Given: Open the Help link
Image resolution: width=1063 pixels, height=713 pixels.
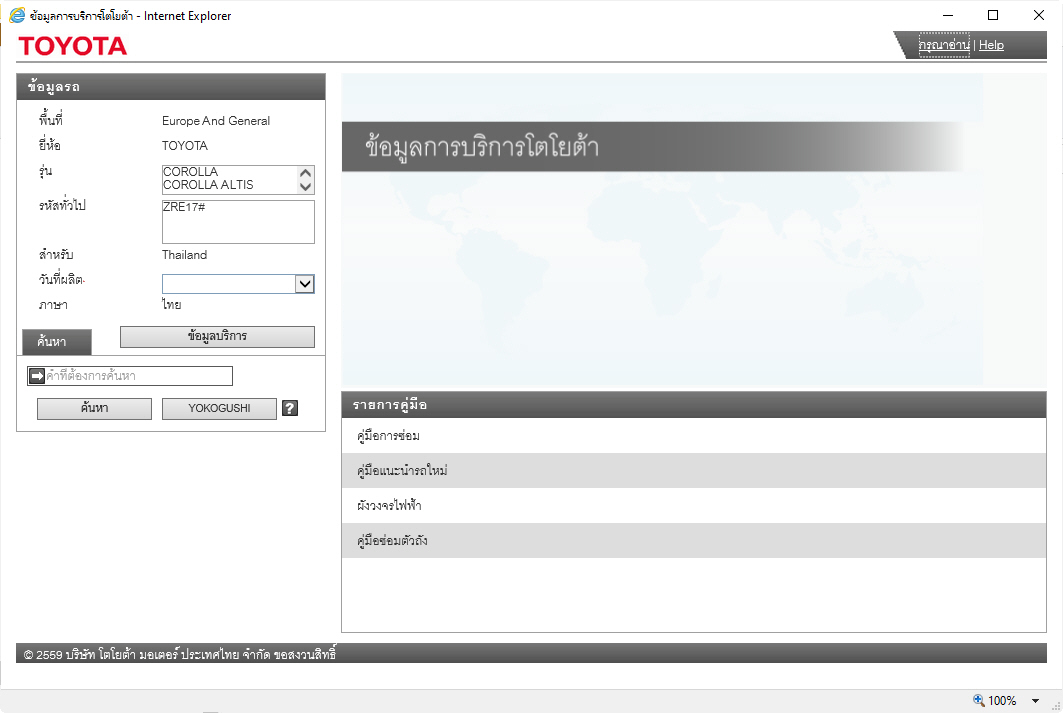Looking at the screenshot, I should pos(991,45).
